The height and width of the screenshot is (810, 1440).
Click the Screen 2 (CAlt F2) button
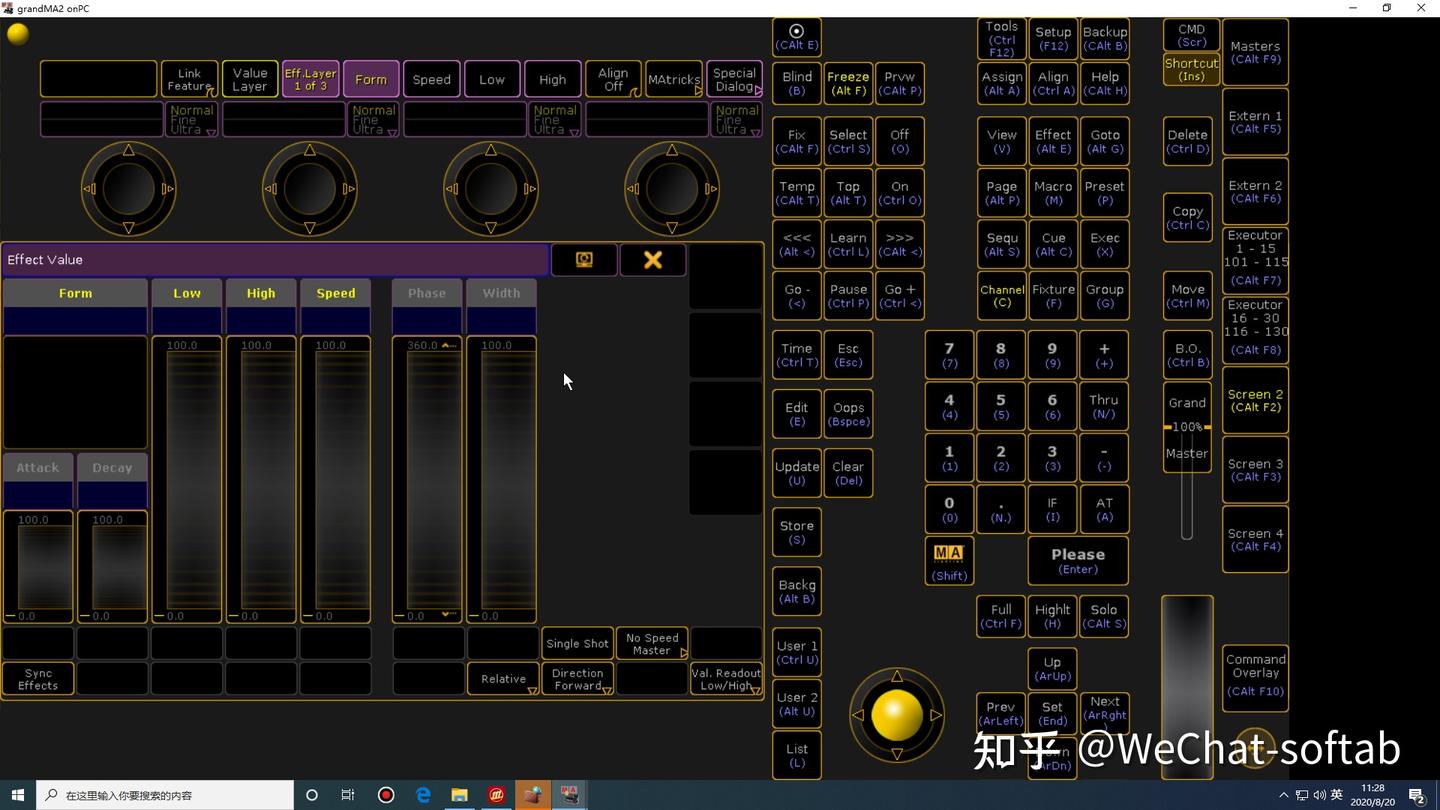pyautogui.click(x=1255, y=400)
